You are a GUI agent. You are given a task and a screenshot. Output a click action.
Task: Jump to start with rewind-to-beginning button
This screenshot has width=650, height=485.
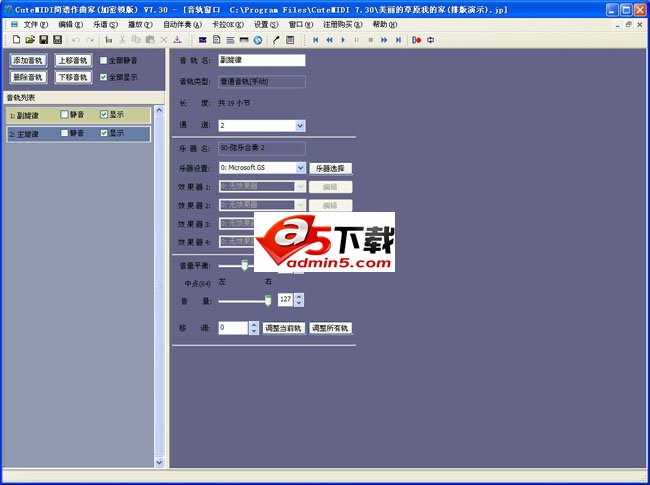[315, 40]
